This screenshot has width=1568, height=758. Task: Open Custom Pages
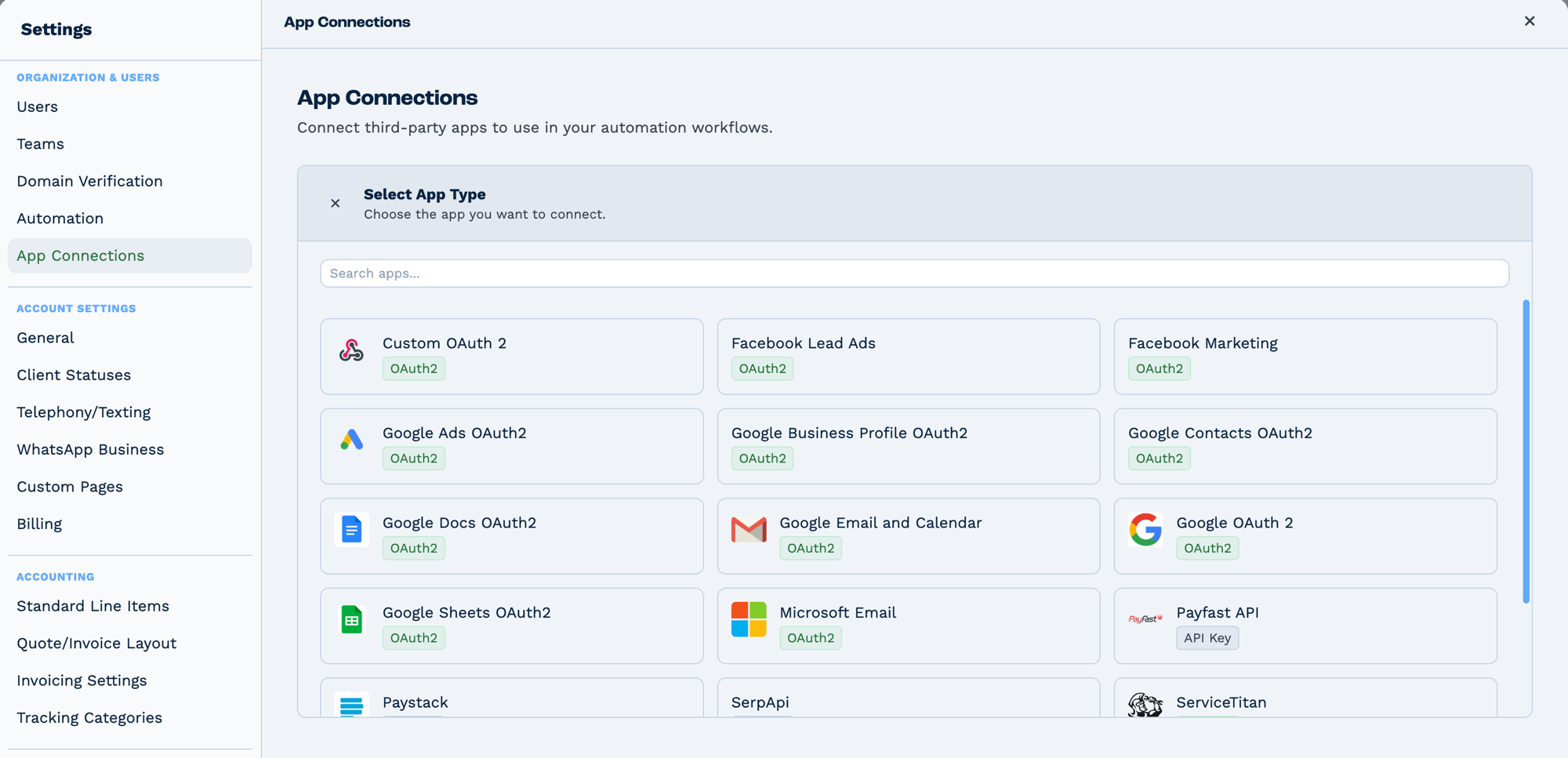click(70, 487)
